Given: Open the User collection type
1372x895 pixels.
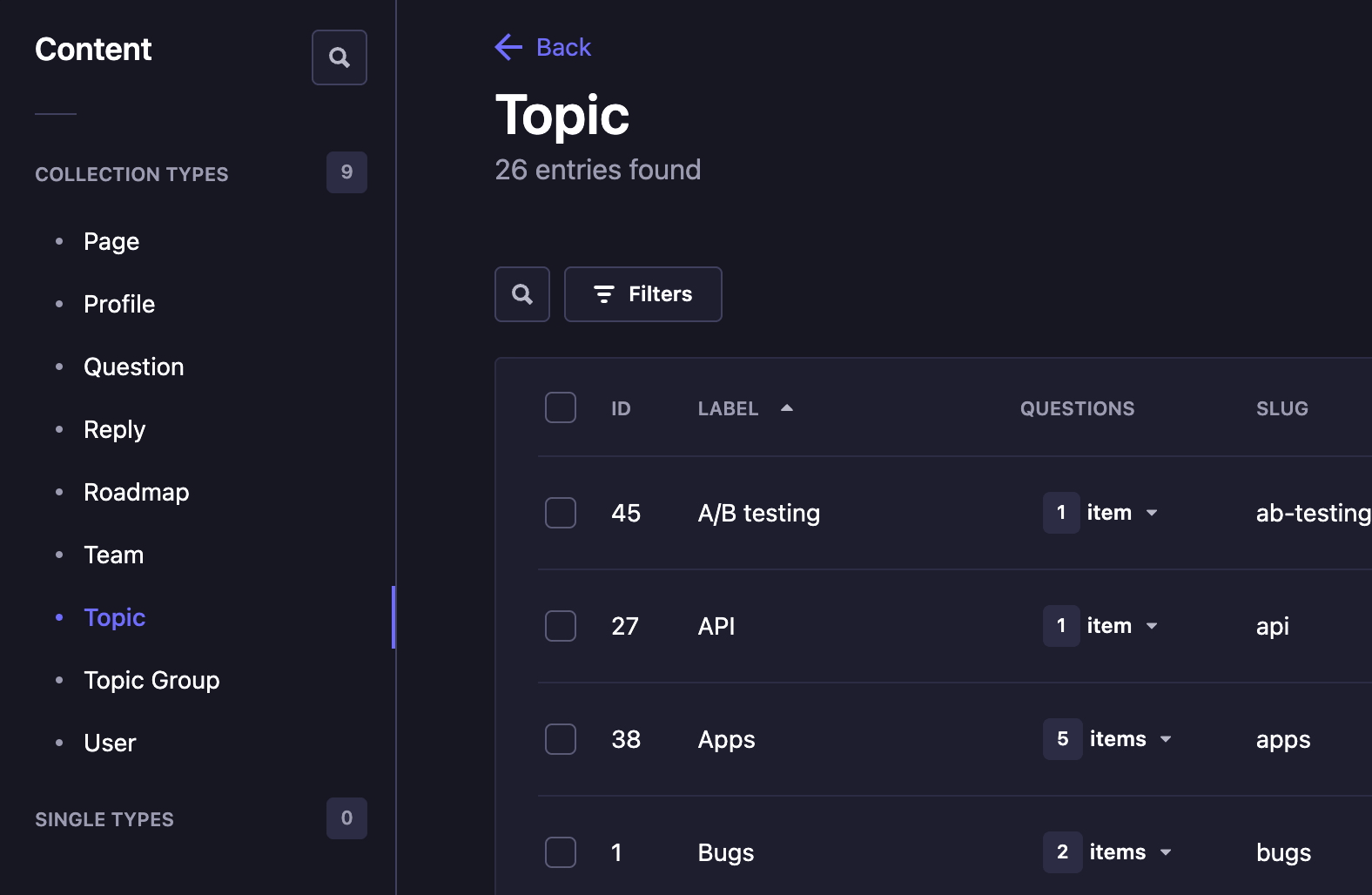Looking at the screenshot, I should [x=110, y=743].
